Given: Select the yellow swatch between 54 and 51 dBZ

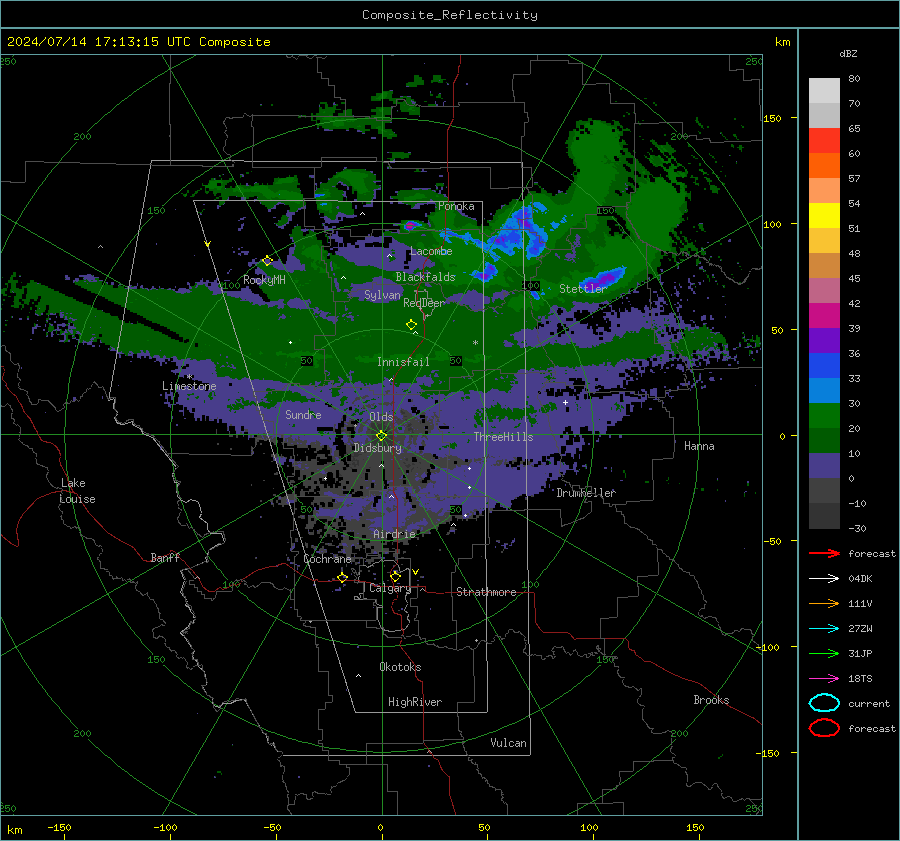Looking at the screenshot, I should coord(824,216).
